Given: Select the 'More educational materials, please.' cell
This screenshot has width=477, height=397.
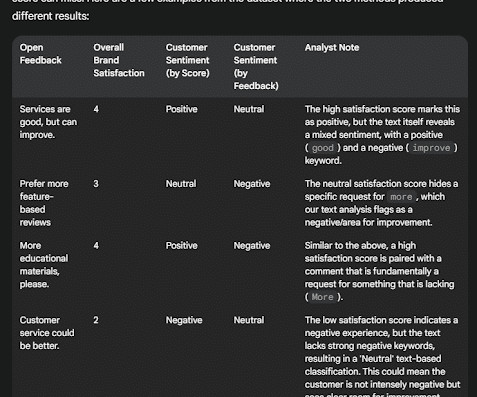Looking at the screenshot, I should pos(44,265).
